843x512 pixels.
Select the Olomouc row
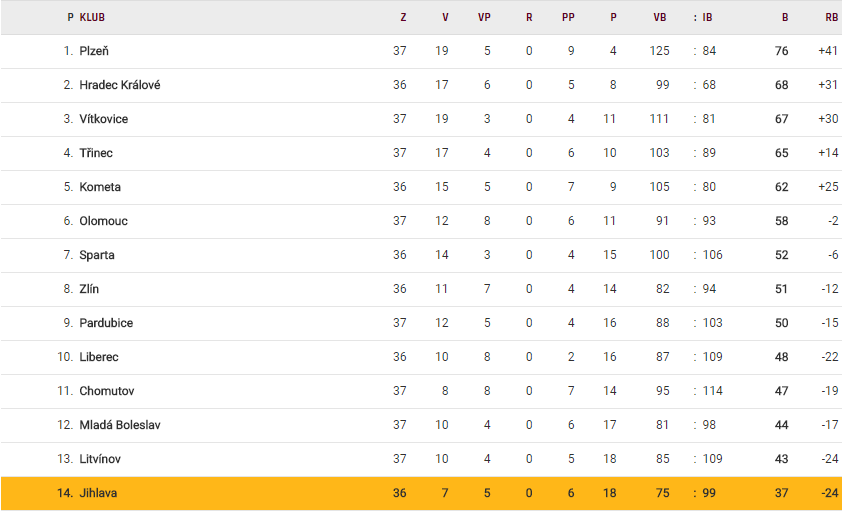104,221
